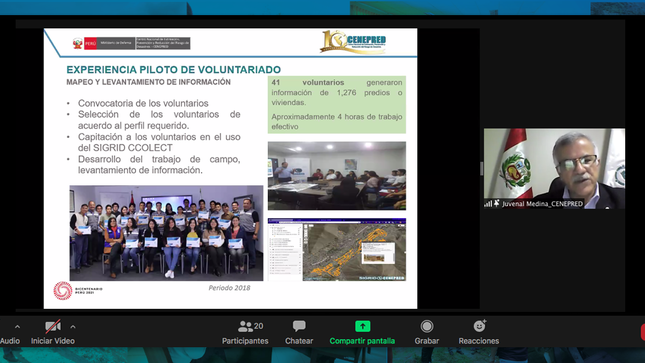Screen dimensions: 645x363
Task: Open the Chatear chat icon
Action: click(x=299, y=327)
